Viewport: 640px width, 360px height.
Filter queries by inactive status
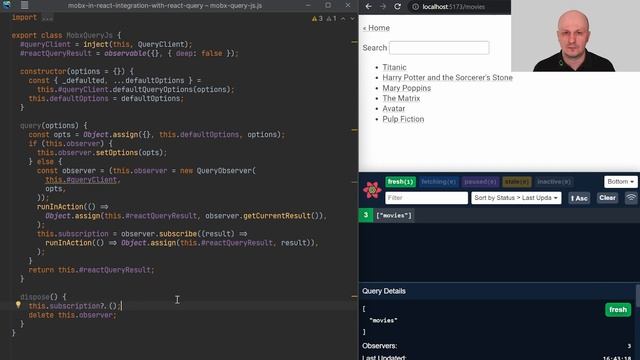[554, 182]
